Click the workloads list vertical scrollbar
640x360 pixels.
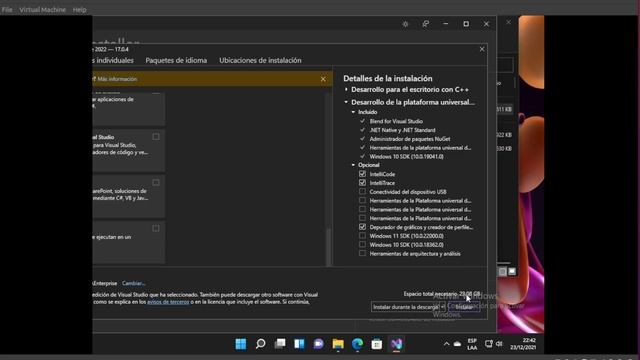pos(329,247)
